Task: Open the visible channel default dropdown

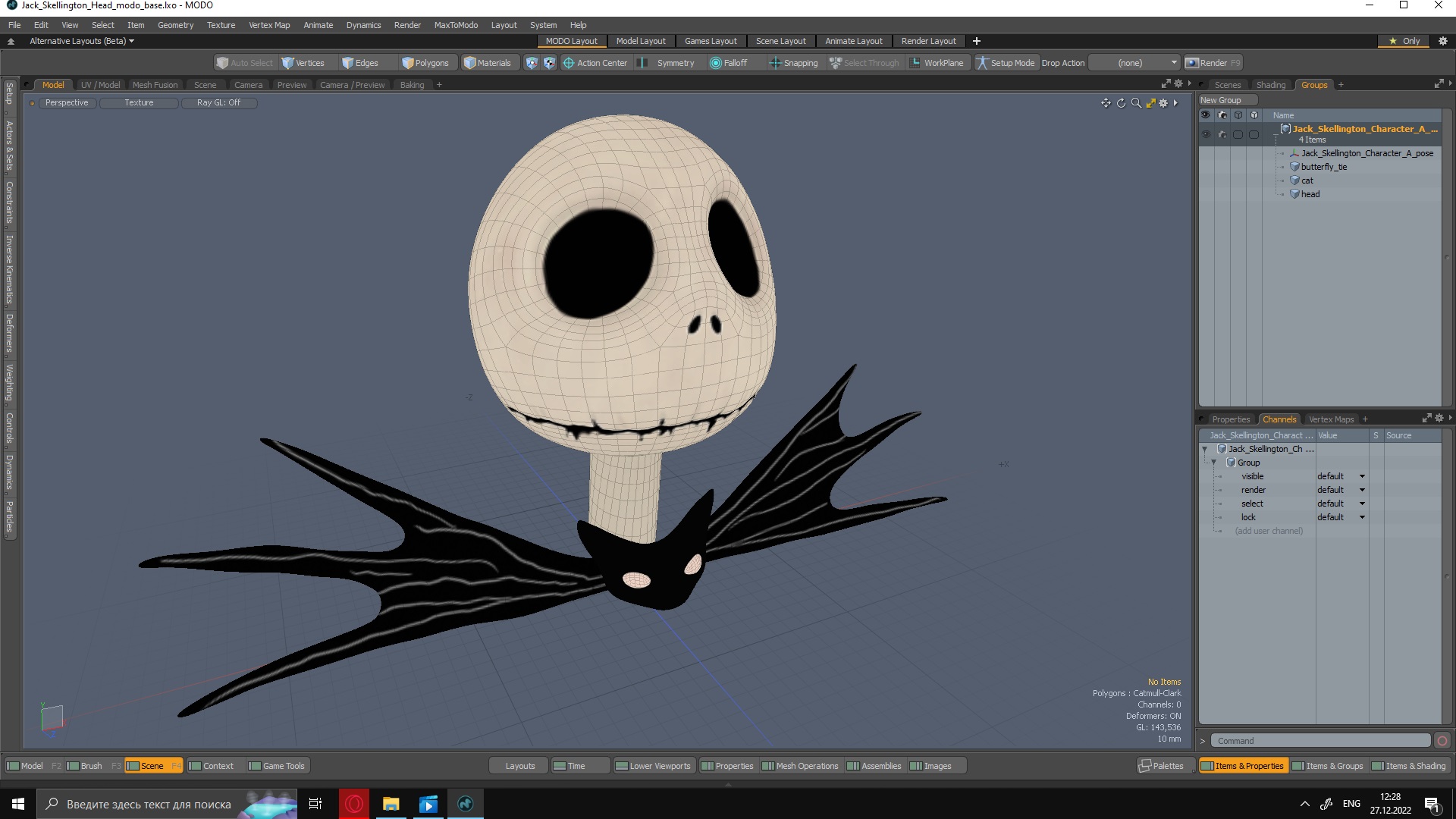Action: coord(1341,476)
